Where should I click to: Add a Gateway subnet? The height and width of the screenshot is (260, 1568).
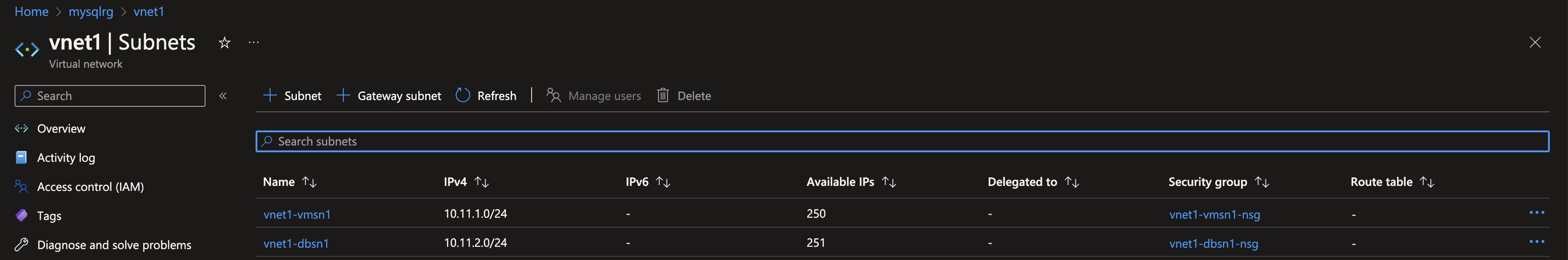pos(389,95)
